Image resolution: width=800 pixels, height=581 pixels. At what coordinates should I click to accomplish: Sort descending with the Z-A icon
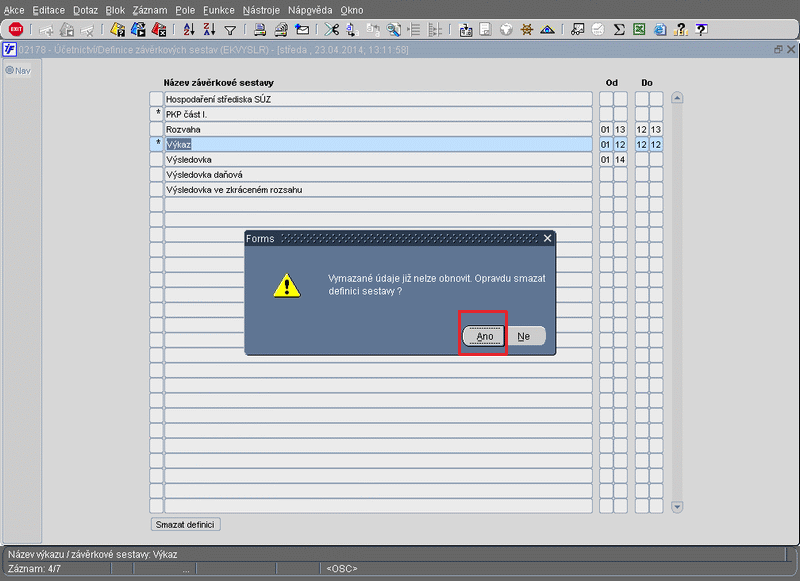click(209, 30)
